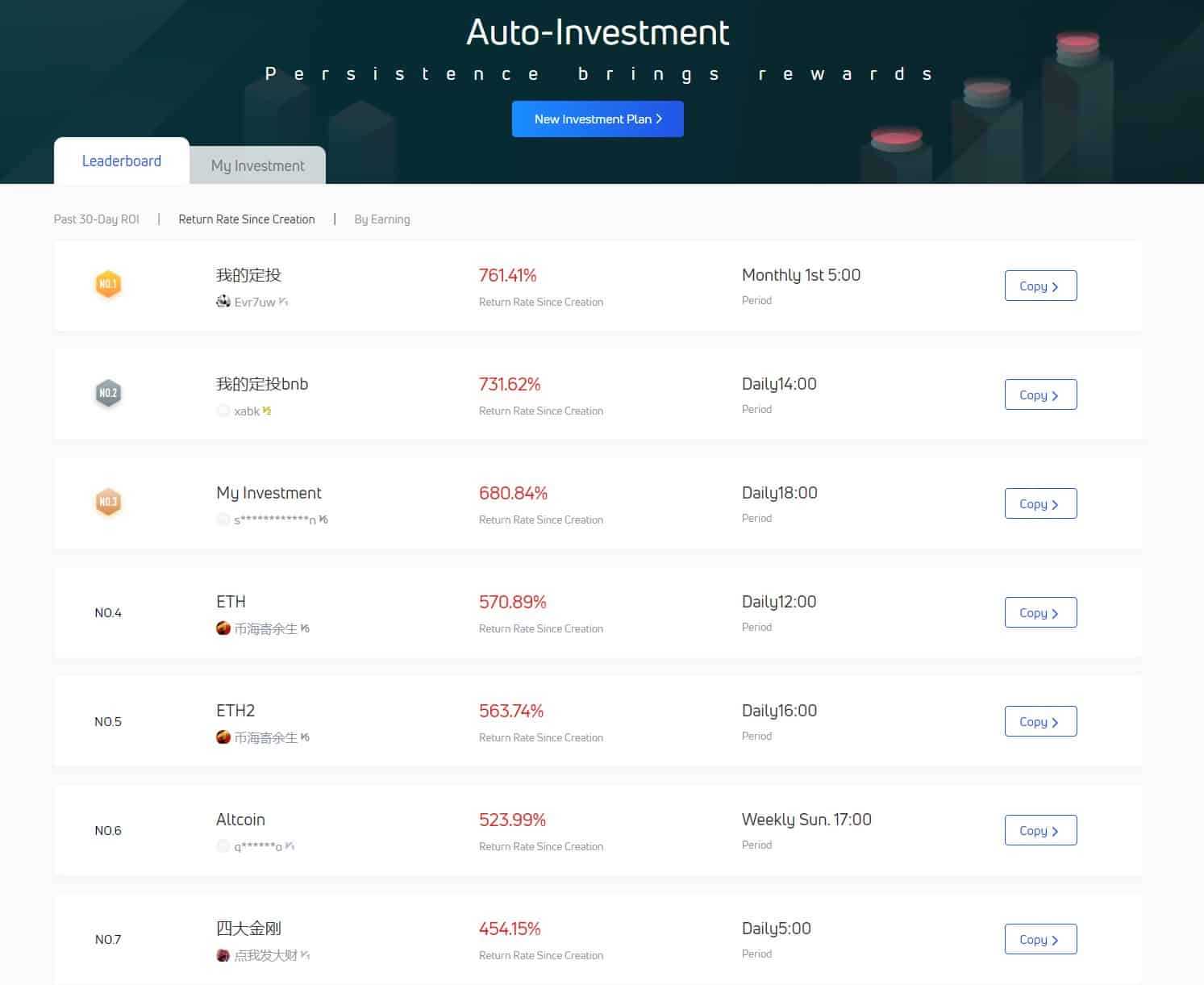Open the My Investment tab

click(x=257, y=165)
